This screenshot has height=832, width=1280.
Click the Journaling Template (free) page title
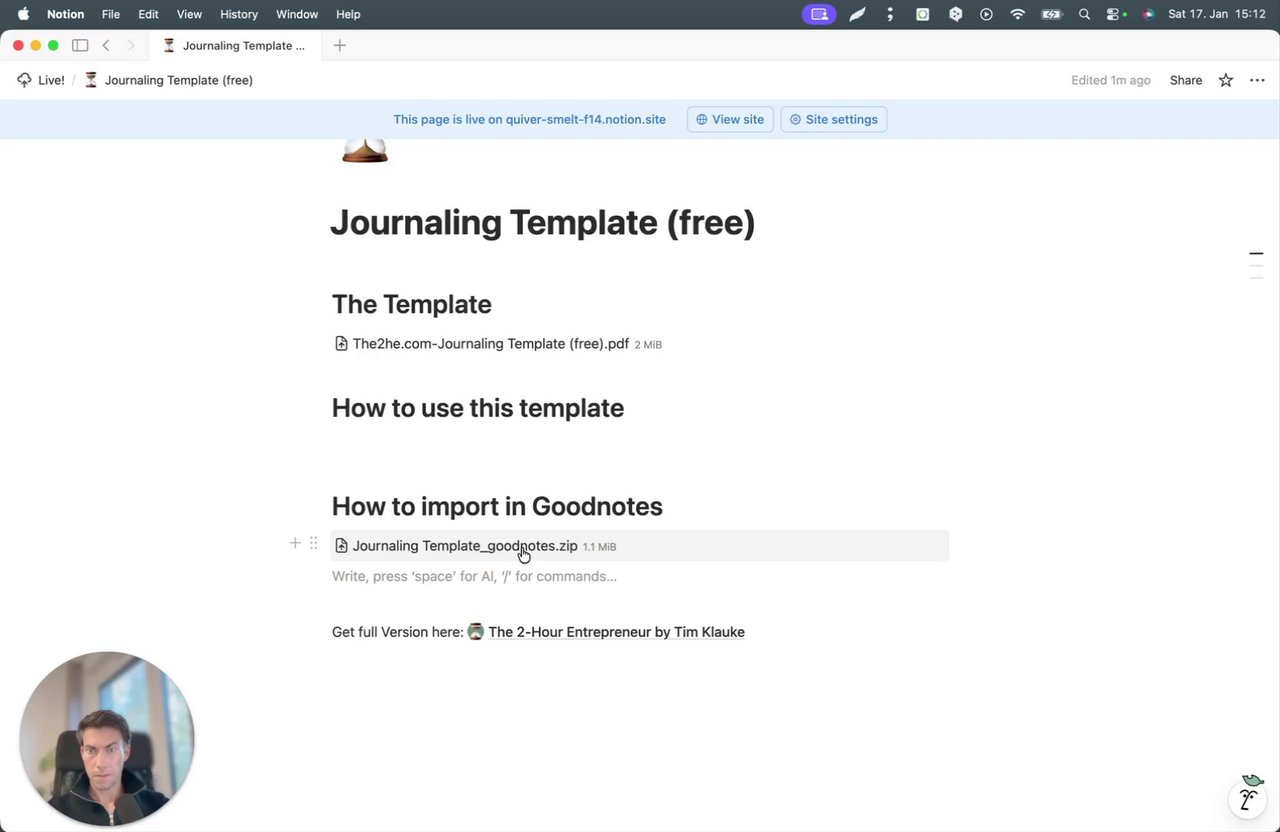tap(542, 222)
